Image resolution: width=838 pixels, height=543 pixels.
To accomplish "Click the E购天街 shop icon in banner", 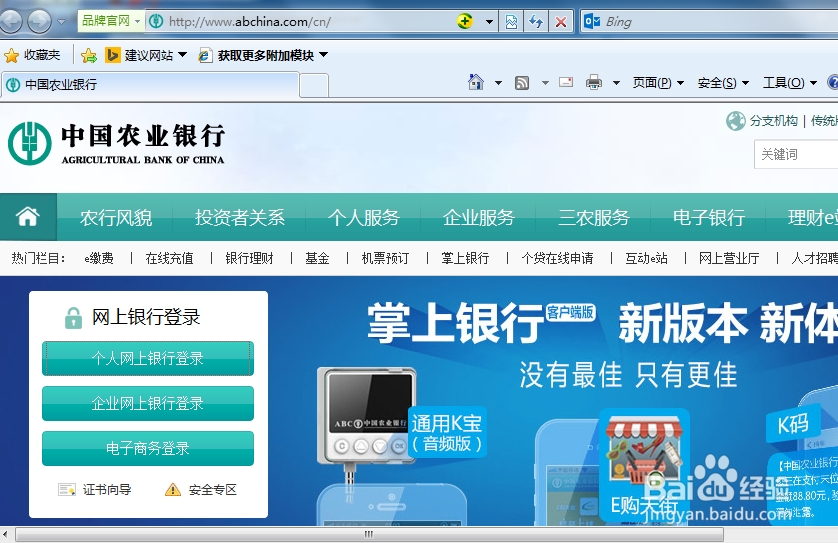I will [644, 466].
